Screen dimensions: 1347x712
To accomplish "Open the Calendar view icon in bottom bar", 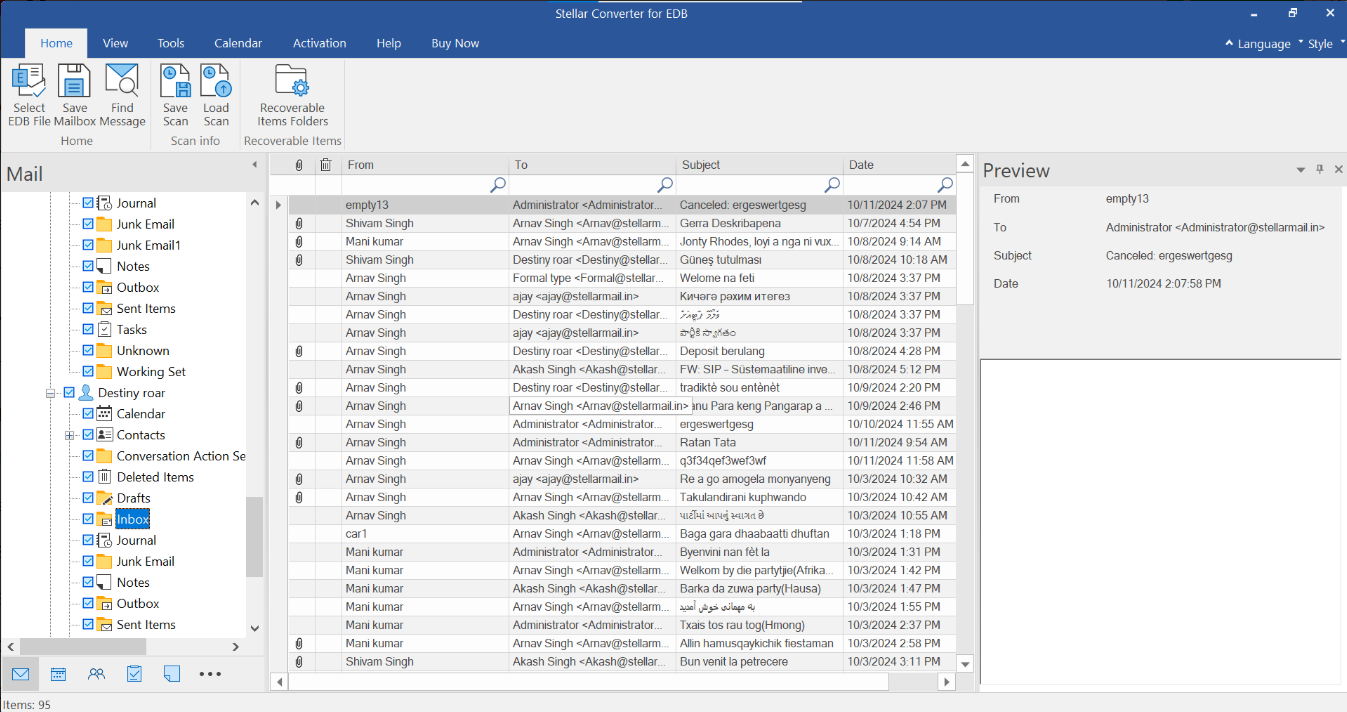I will click(x=58, y=674).
